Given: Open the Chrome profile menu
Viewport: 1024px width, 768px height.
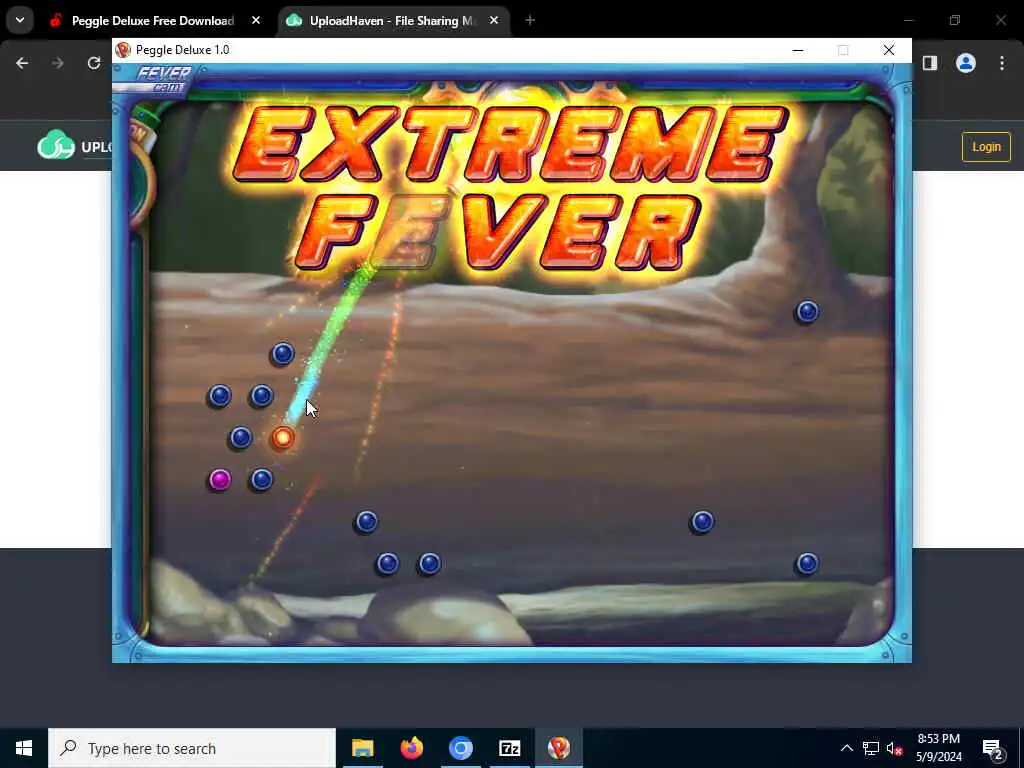Looking at the screenshot, I should (966, 63).
